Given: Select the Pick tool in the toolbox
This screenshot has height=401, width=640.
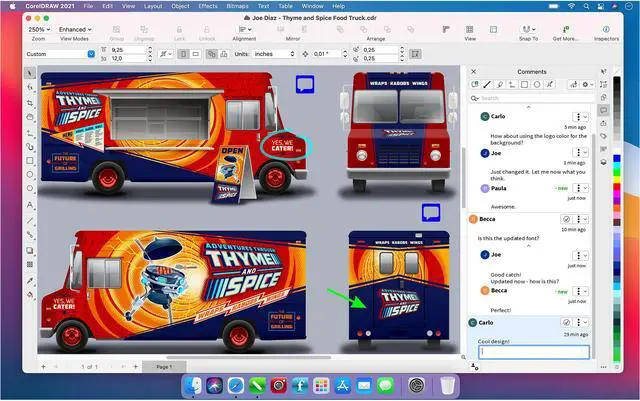Looking at the screenshot, I should pyautogui.click(x=29, y=73).
